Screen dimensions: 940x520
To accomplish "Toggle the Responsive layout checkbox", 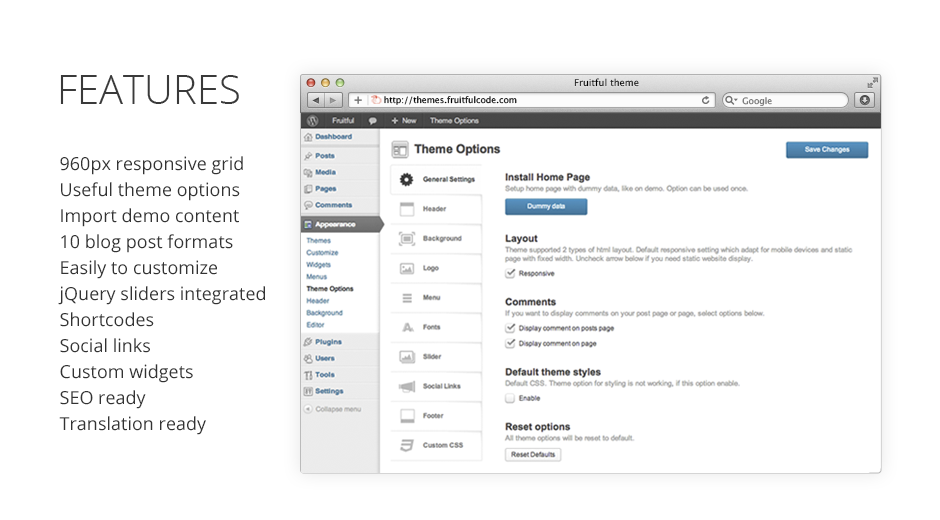I will 511,273.
